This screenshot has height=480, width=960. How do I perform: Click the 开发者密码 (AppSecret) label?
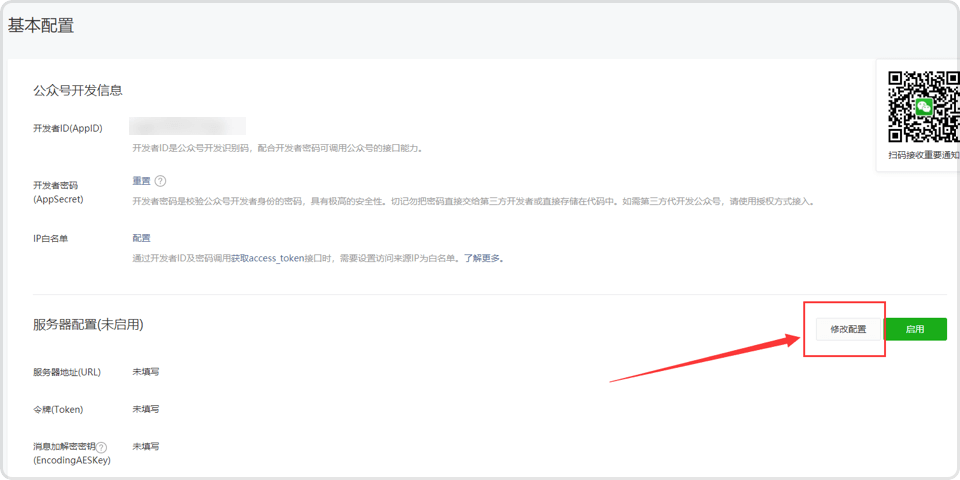coord(58,192)
